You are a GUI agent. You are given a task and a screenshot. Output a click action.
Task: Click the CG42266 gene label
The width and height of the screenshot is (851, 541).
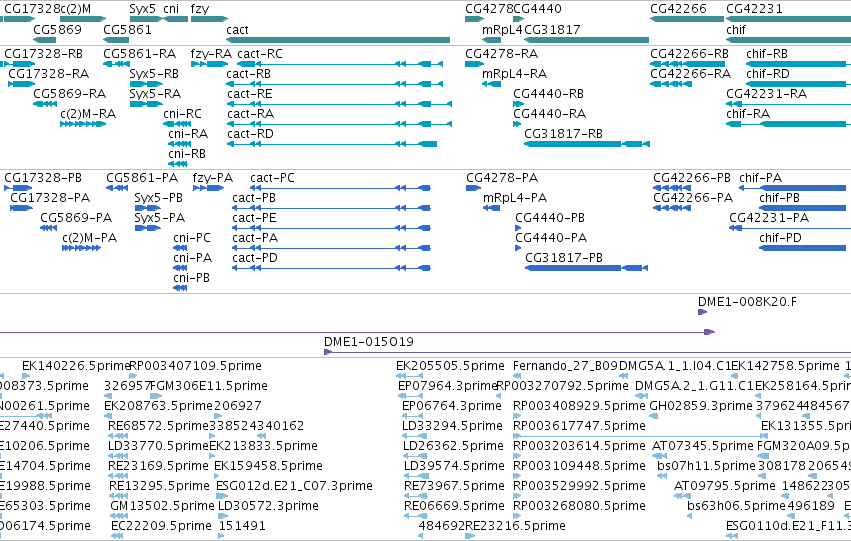(678, 9)
